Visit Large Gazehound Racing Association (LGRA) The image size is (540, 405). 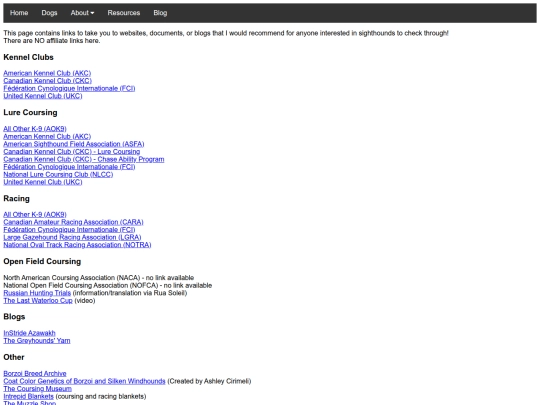72,237
